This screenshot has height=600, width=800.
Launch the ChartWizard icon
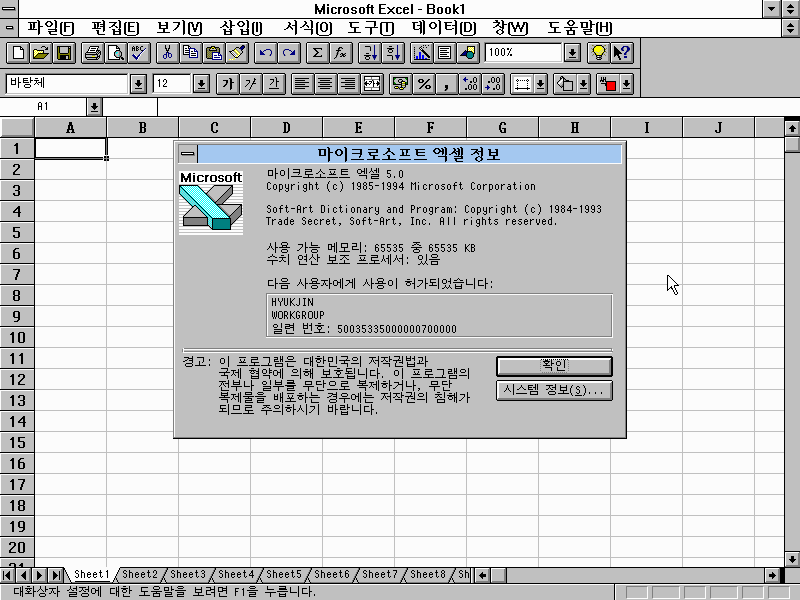click(x=421, y=53)
